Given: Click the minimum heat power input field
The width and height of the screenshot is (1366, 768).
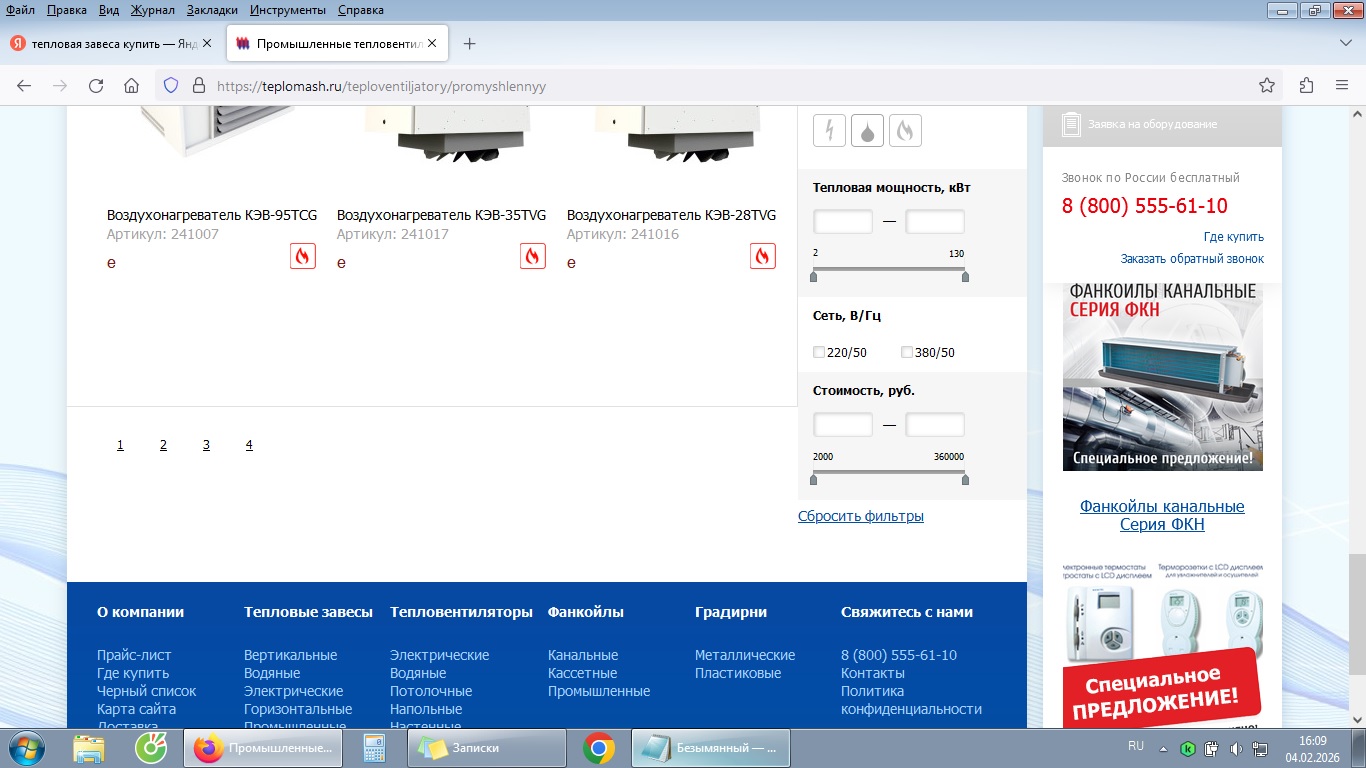Looking at the screenshot, I should pos(843,222).
